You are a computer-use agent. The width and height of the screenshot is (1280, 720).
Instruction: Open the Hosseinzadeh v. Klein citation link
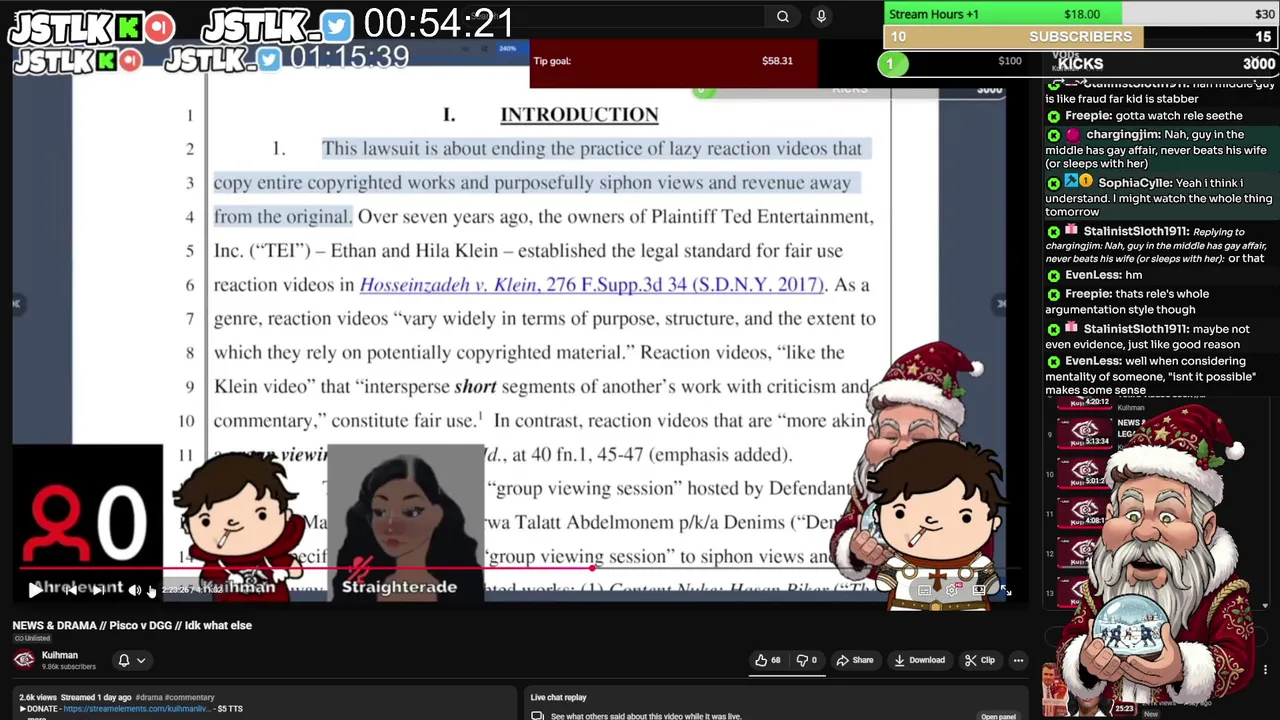tap(592, 285)
